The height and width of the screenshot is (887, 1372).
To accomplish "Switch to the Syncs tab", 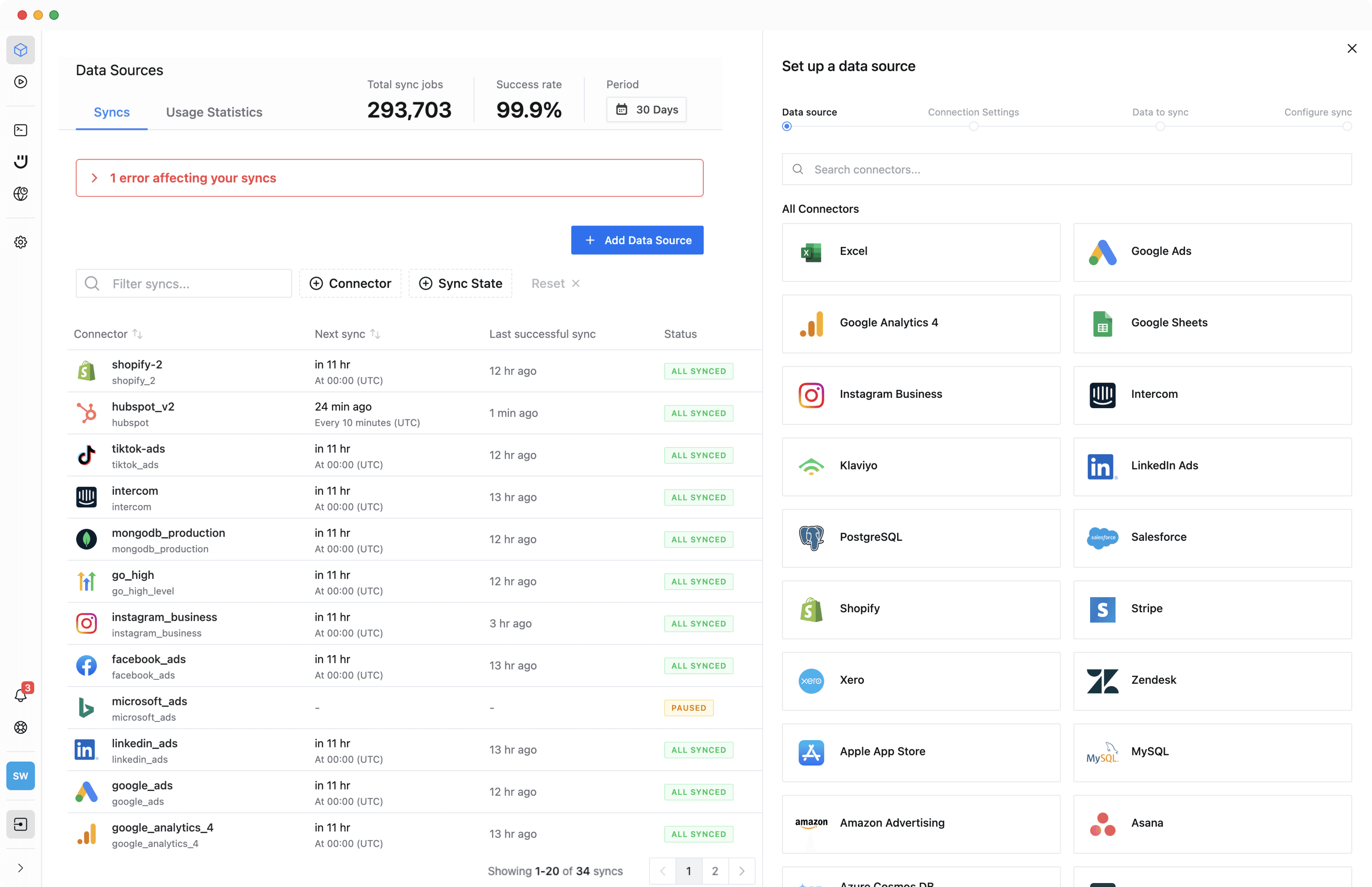I will click(x=112, y=112).
